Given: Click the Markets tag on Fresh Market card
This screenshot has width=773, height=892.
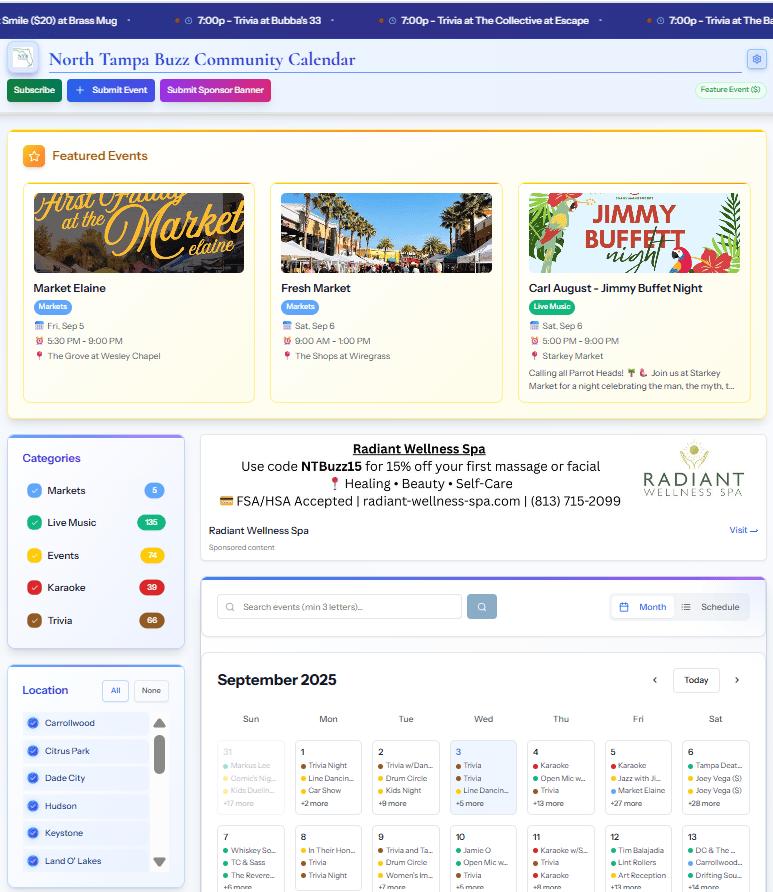Looking at the screenshot, I should click(300, 307).
